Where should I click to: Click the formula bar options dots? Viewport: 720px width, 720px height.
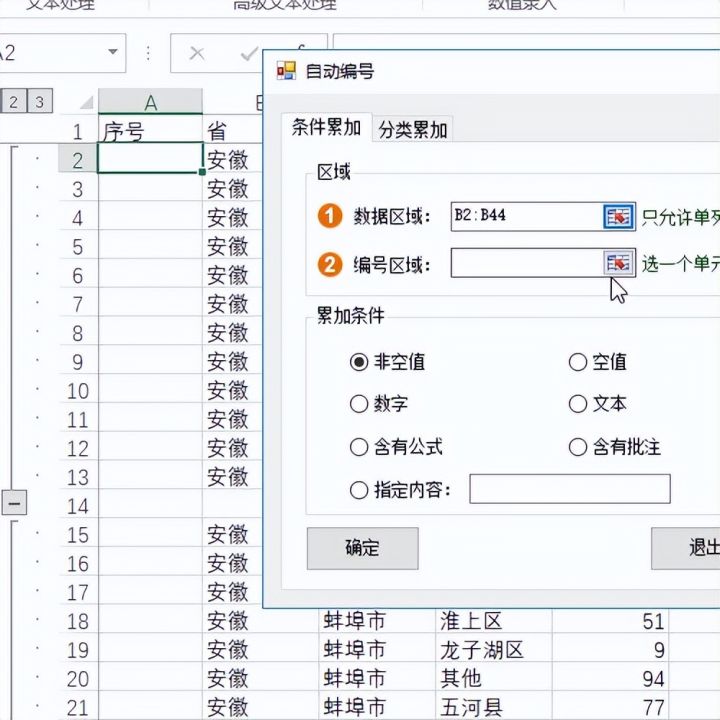(x=148, y=53)
